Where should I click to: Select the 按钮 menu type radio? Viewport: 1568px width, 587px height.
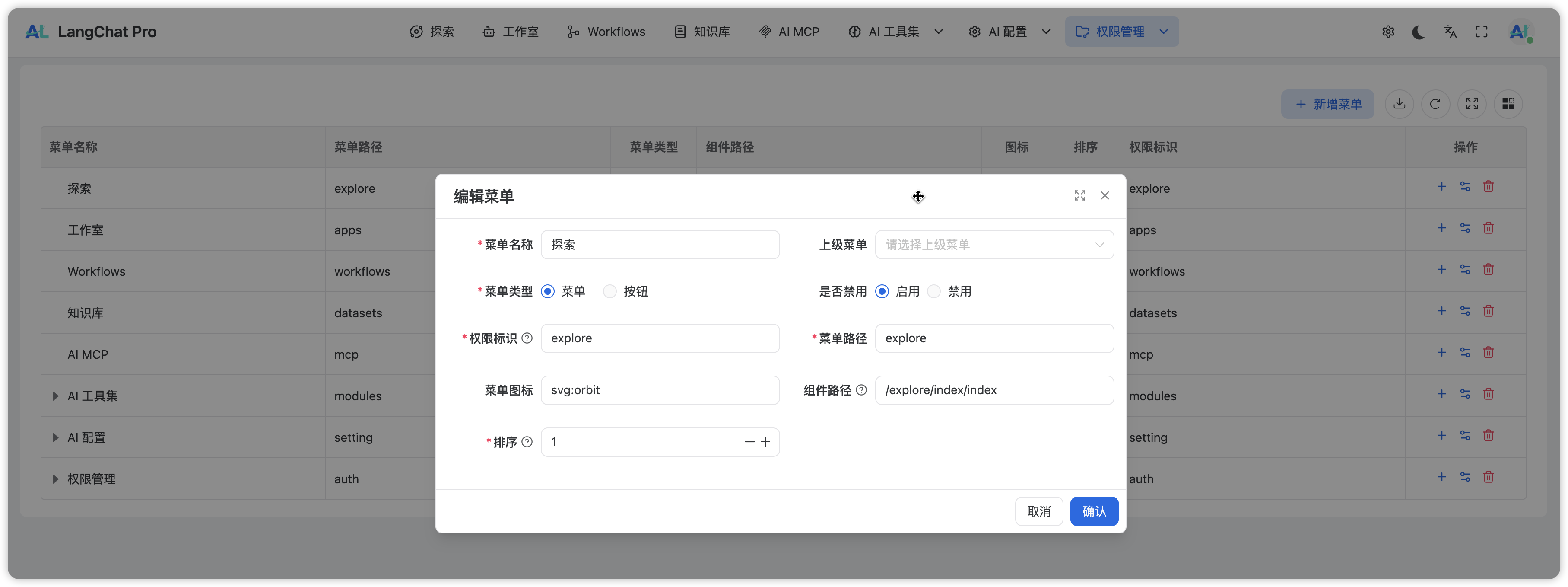[609, 292]
